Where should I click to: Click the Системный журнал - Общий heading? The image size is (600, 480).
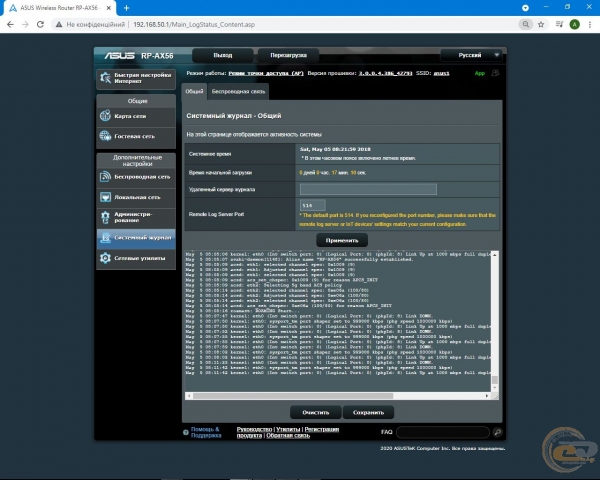(x=234, y=116)
